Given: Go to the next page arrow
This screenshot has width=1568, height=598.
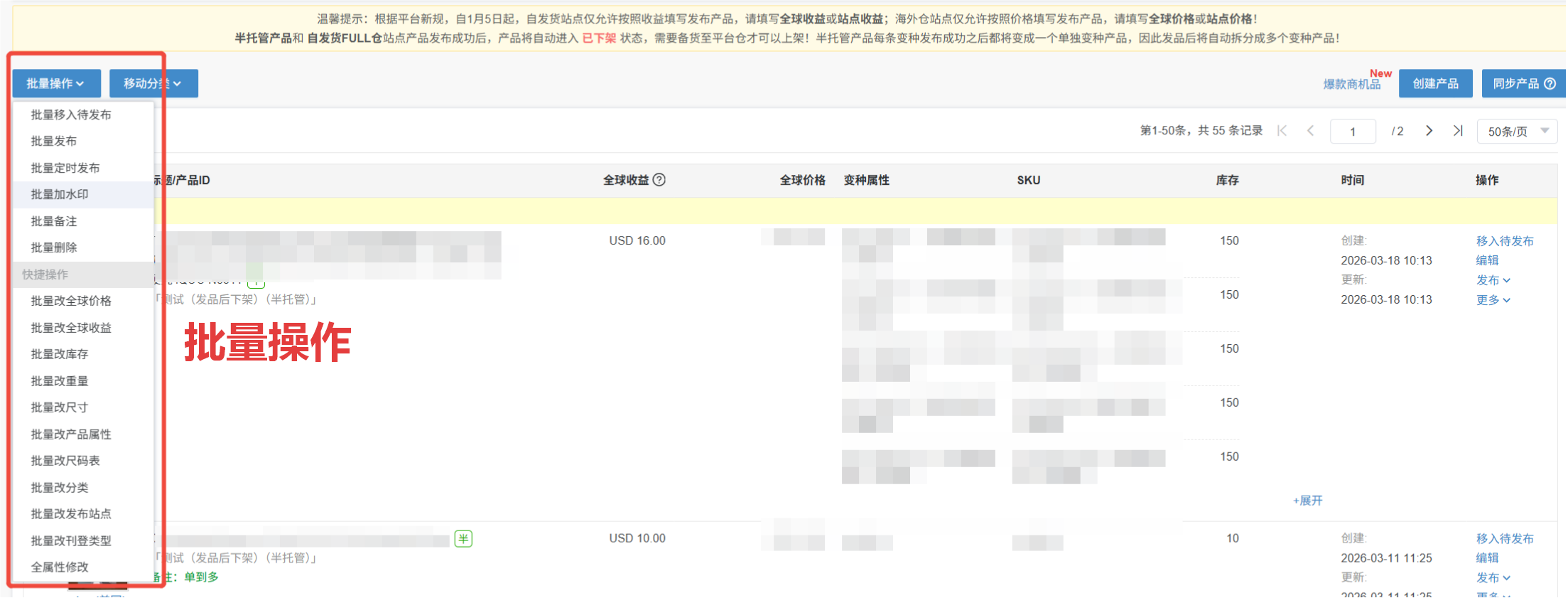Looking at the screenshot, I should coord(1429,131).
